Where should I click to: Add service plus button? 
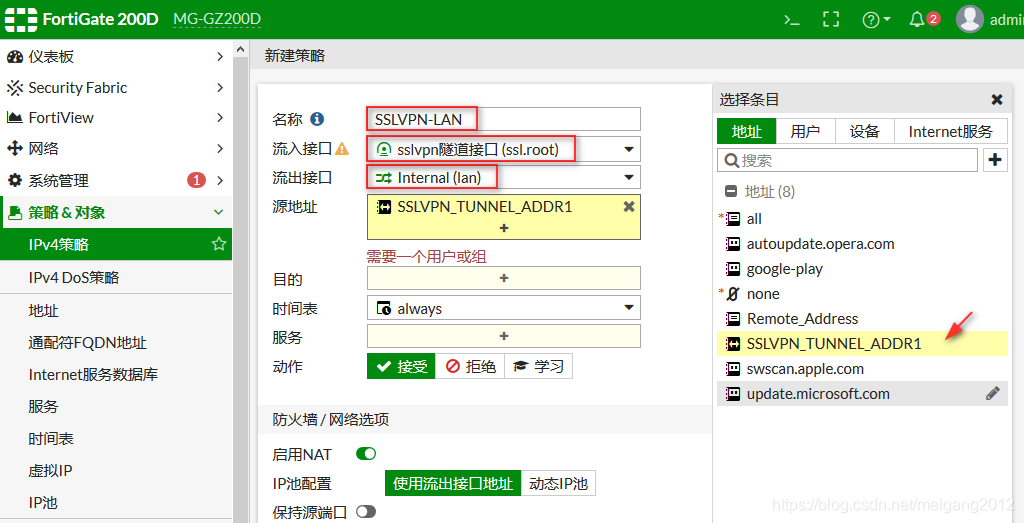tap(504, 336)
